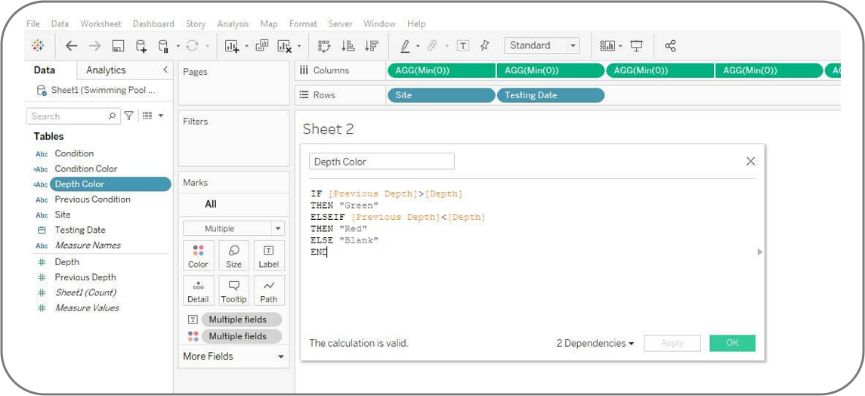Sort descending toolbar icon
Screen dimensions: 865x396
click(x=371, y=46)
